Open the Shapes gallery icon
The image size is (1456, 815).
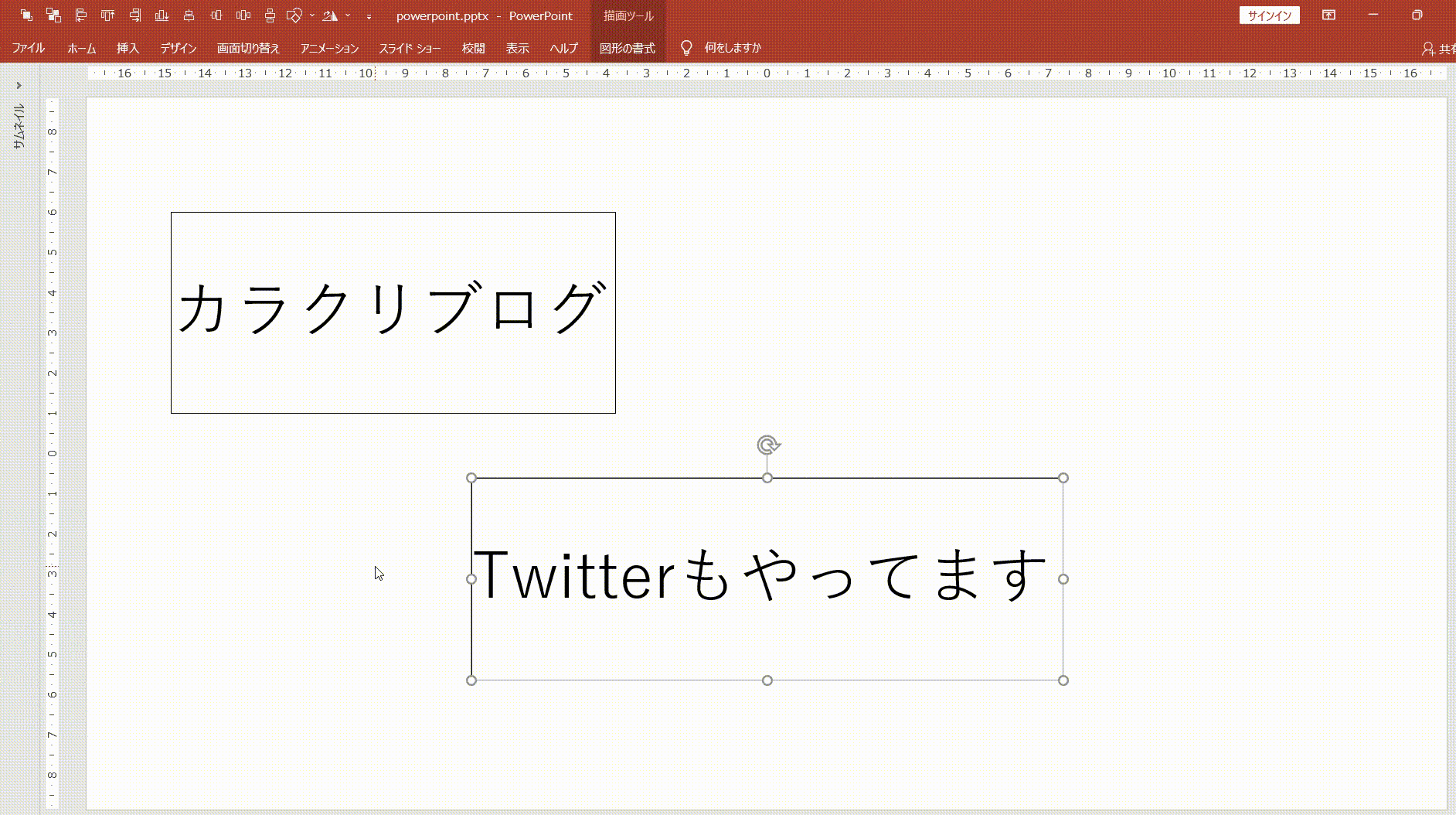click(x=294, y=15)
